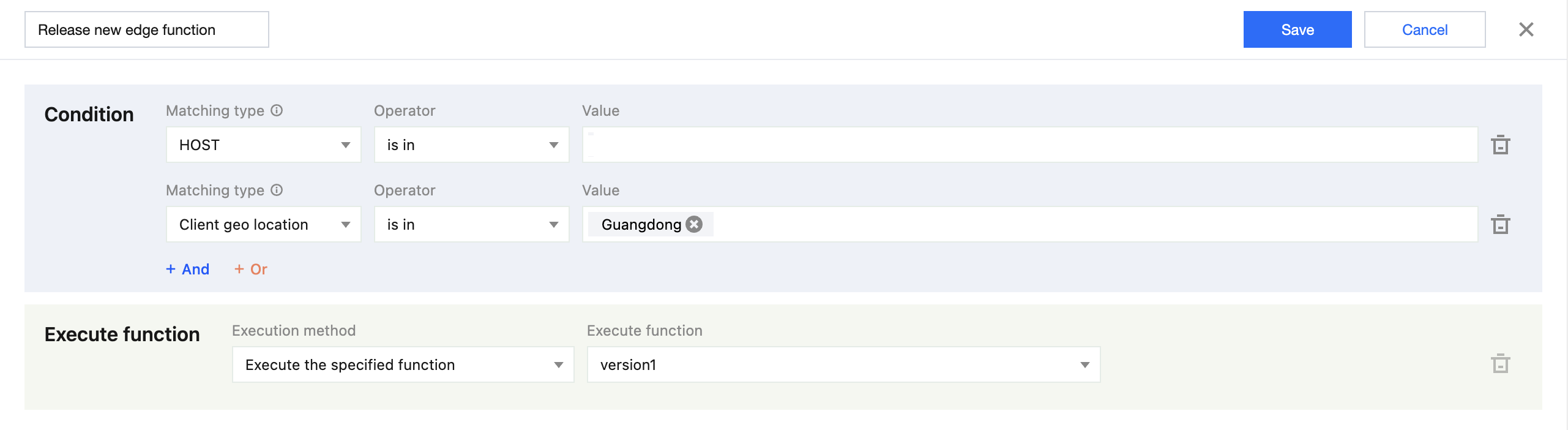Open the HOST matching type dropdown

tap(264, 145)
